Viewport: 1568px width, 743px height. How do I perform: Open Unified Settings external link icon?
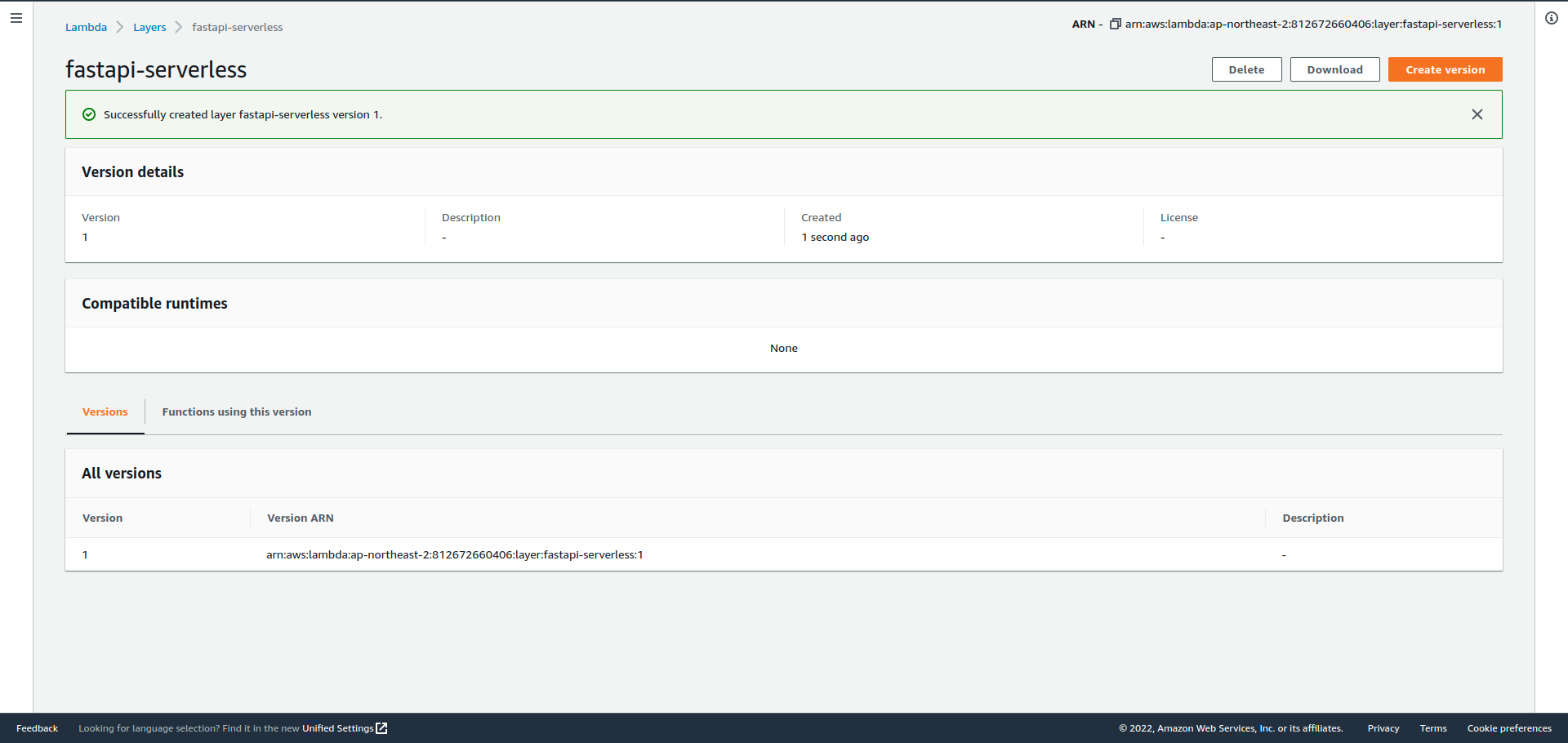[x=381, y=728]
